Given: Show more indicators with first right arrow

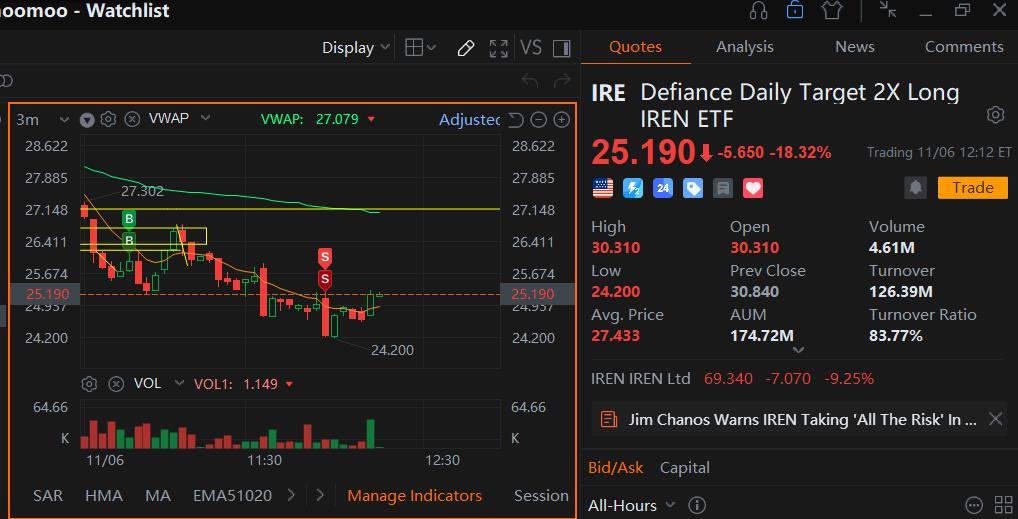Looking at the screenshot, I should pos(291,496).
